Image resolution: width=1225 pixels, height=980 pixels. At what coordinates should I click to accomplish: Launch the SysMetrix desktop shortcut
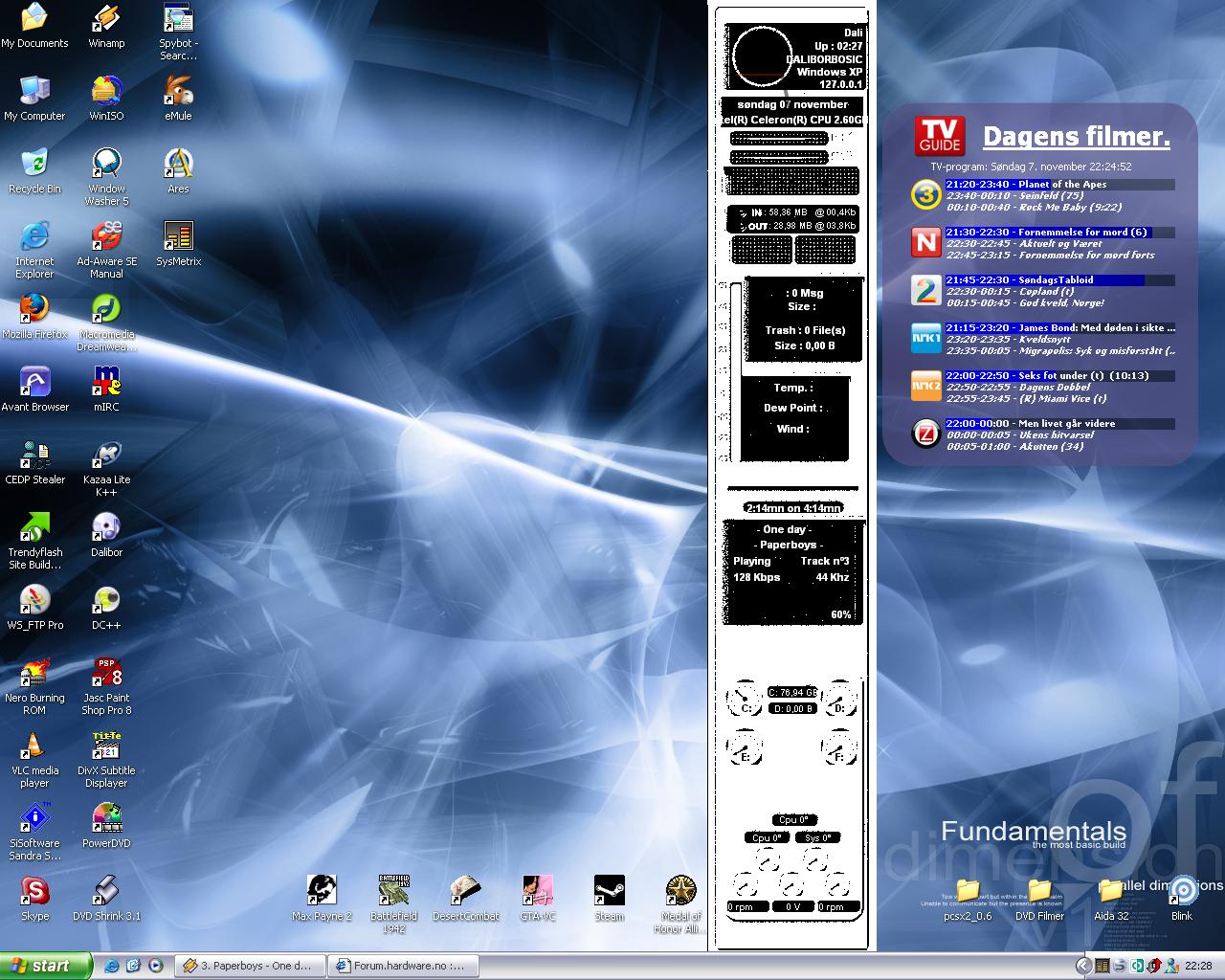(x=178, y=245)
